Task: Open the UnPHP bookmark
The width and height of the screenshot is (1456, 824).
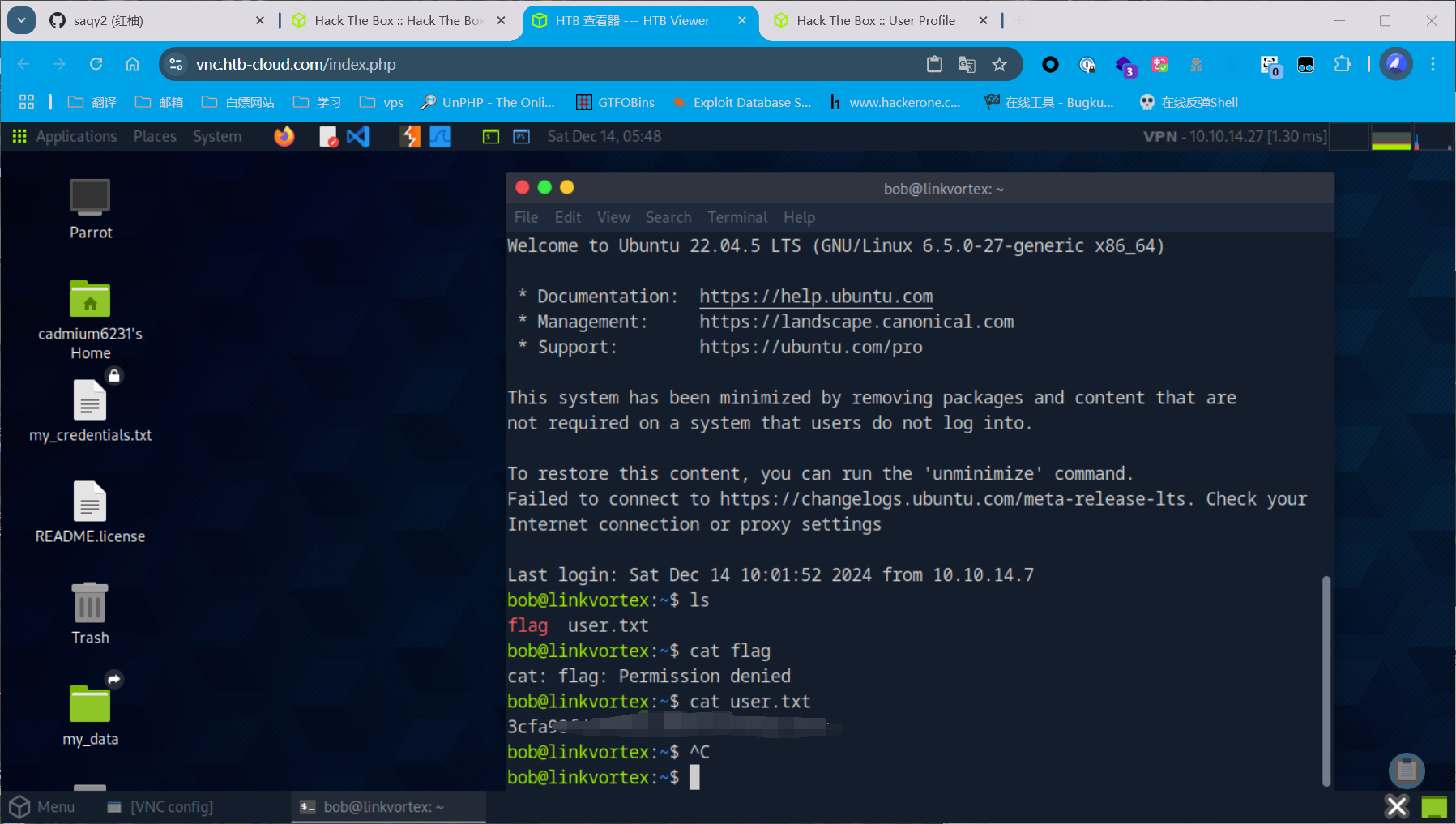Action: coord(488,102)
